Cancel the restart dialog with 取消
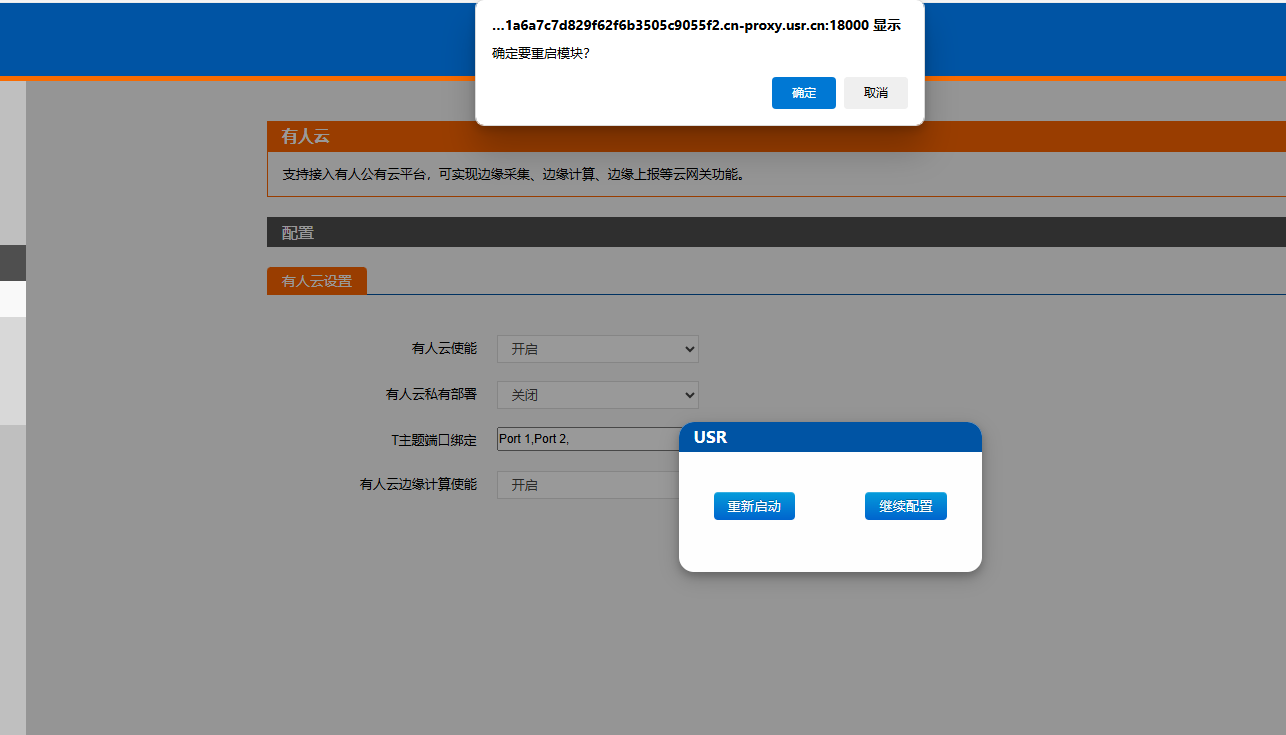Viewport: 1286px width, 735px height. pyautogui.click(x=875, y=93)
